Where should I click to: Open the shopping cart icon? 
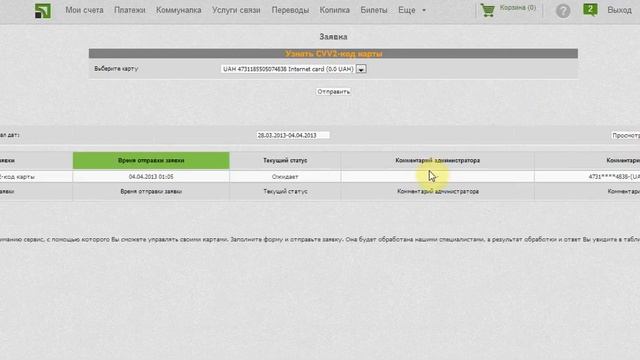pos(487,10)
